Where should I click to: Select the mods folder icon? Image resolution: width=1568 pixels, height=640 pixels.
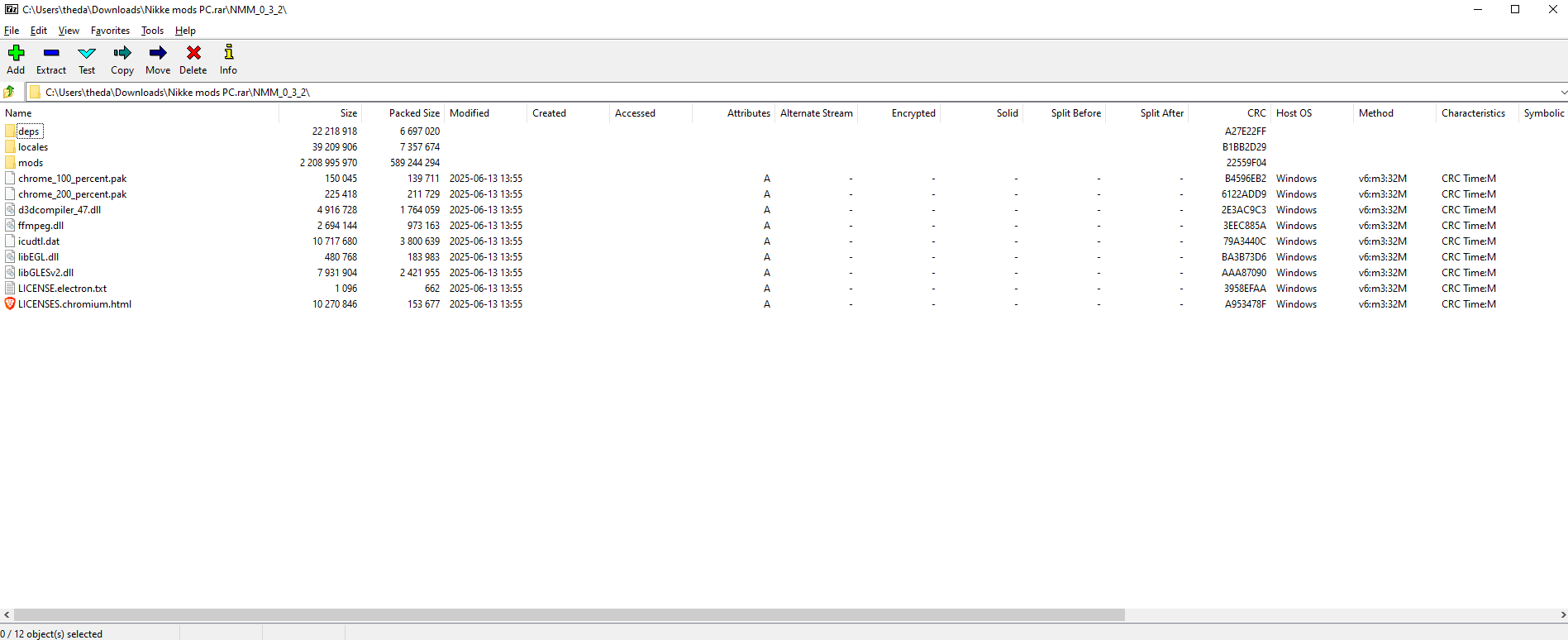tap(10, 162)
